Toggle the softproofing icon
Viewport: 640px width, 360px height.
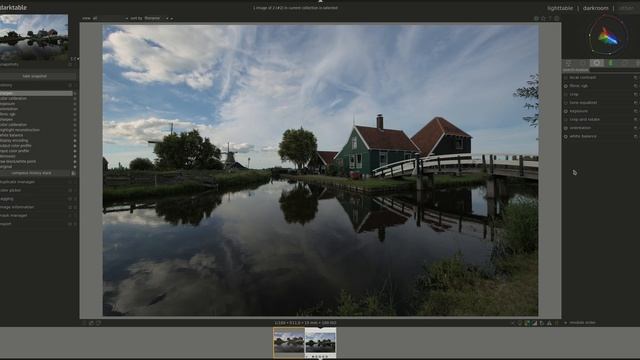[x=542, y=323]
